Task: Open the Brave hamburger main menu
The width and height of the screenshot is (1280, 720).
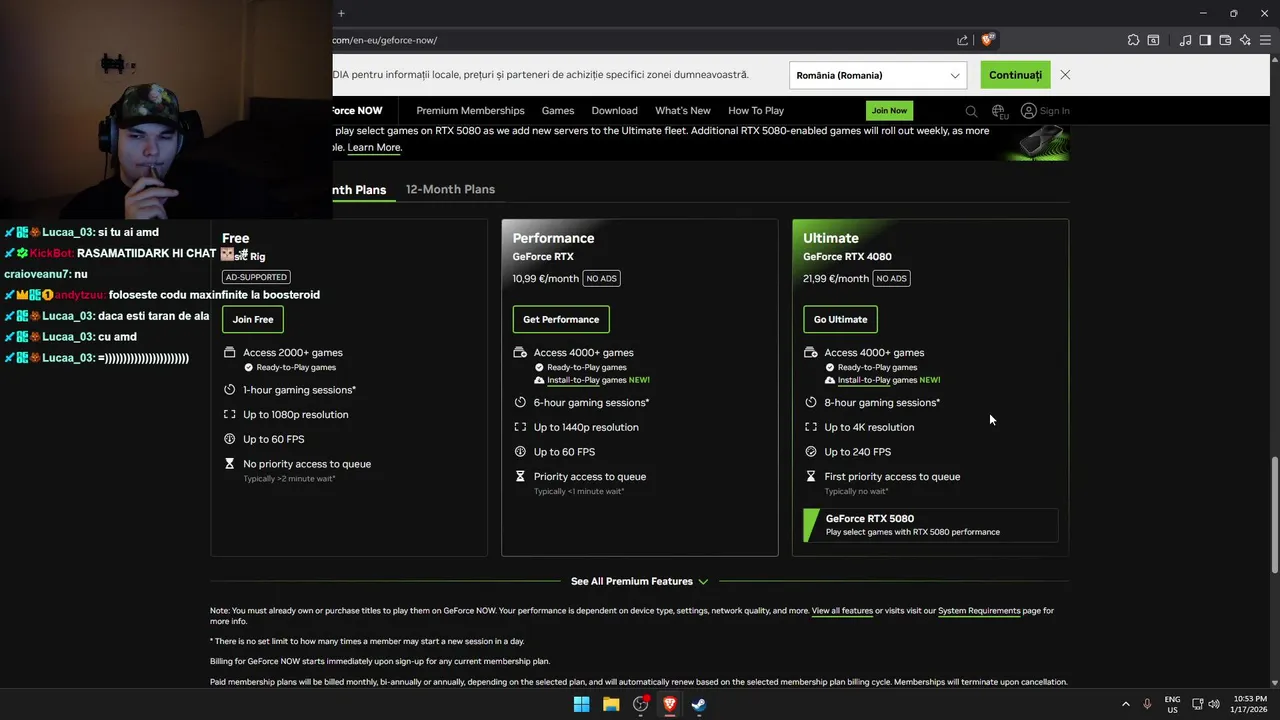Action: [x=1265, y=40]
